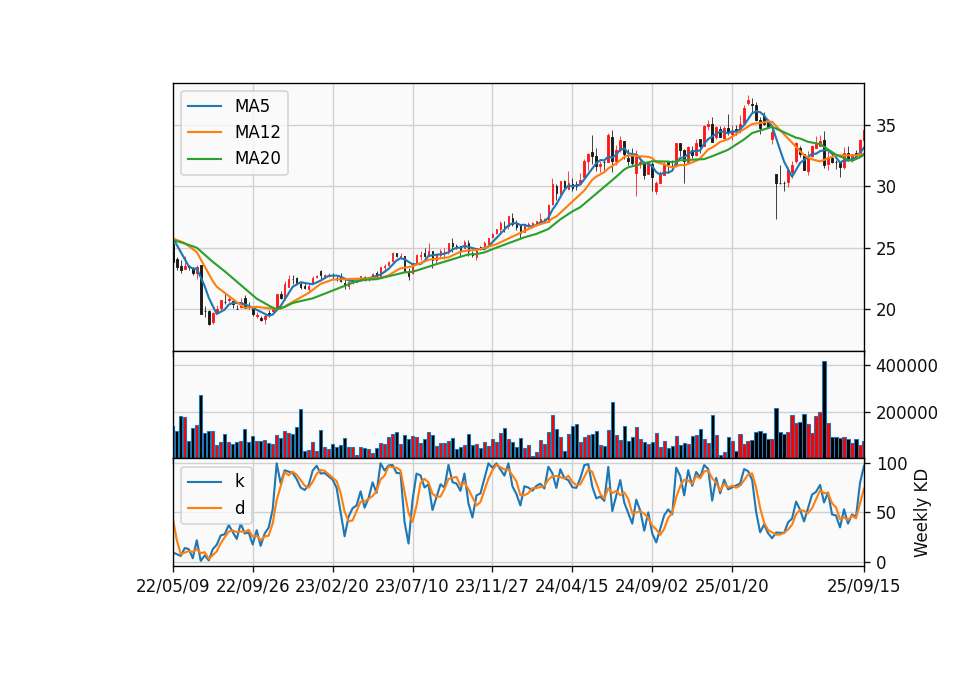Click the price axis value 30
The width and height of the screenshot is (960, 690).
click(885, 187)
